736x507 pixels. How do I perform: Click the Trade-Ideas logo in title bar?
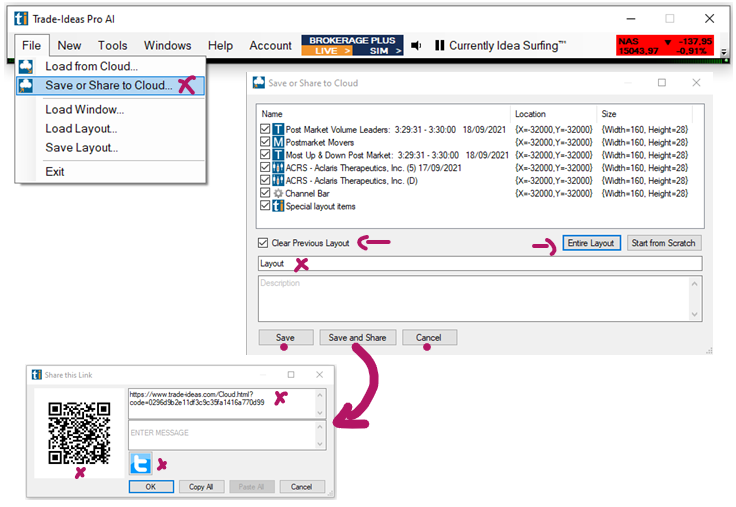point(19,18)
